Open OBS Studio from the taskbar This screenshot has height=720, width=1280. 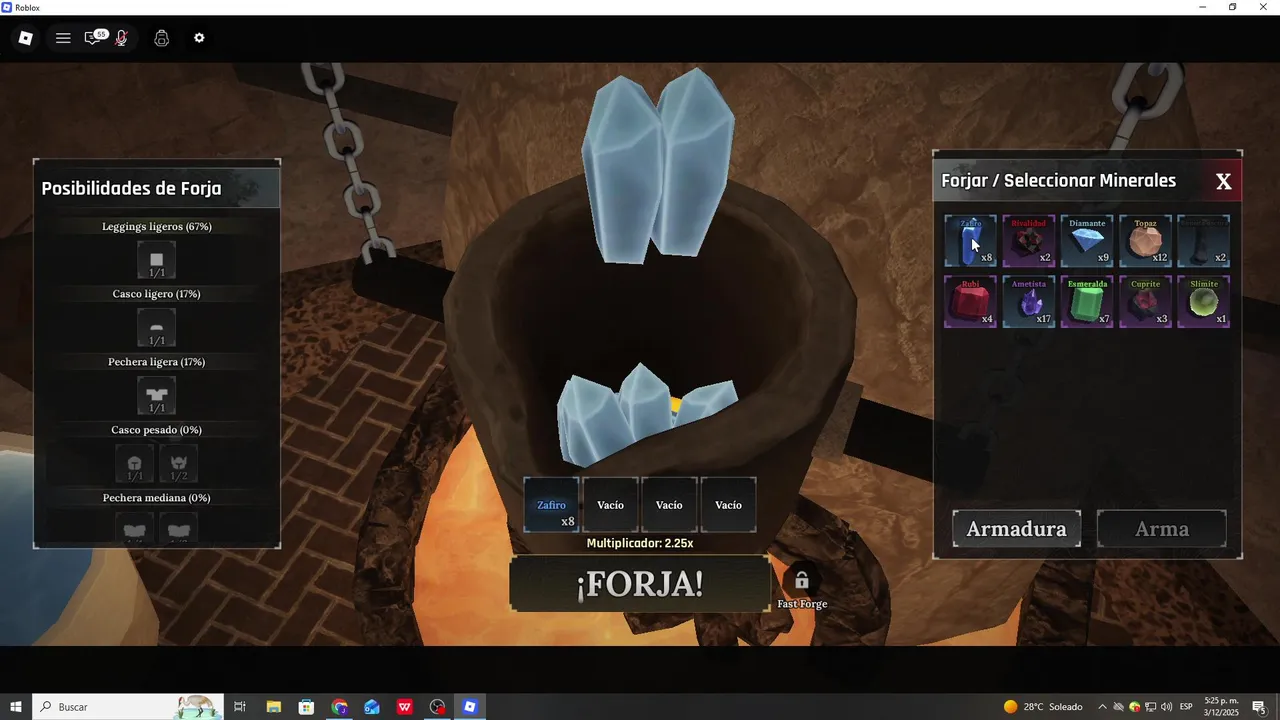click(x=438, y=707)
